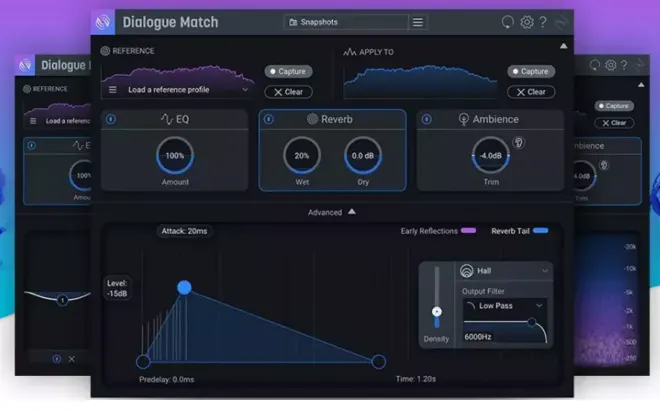
Task: Click the iZotope logo in front window
Action: tap(103, 22)
